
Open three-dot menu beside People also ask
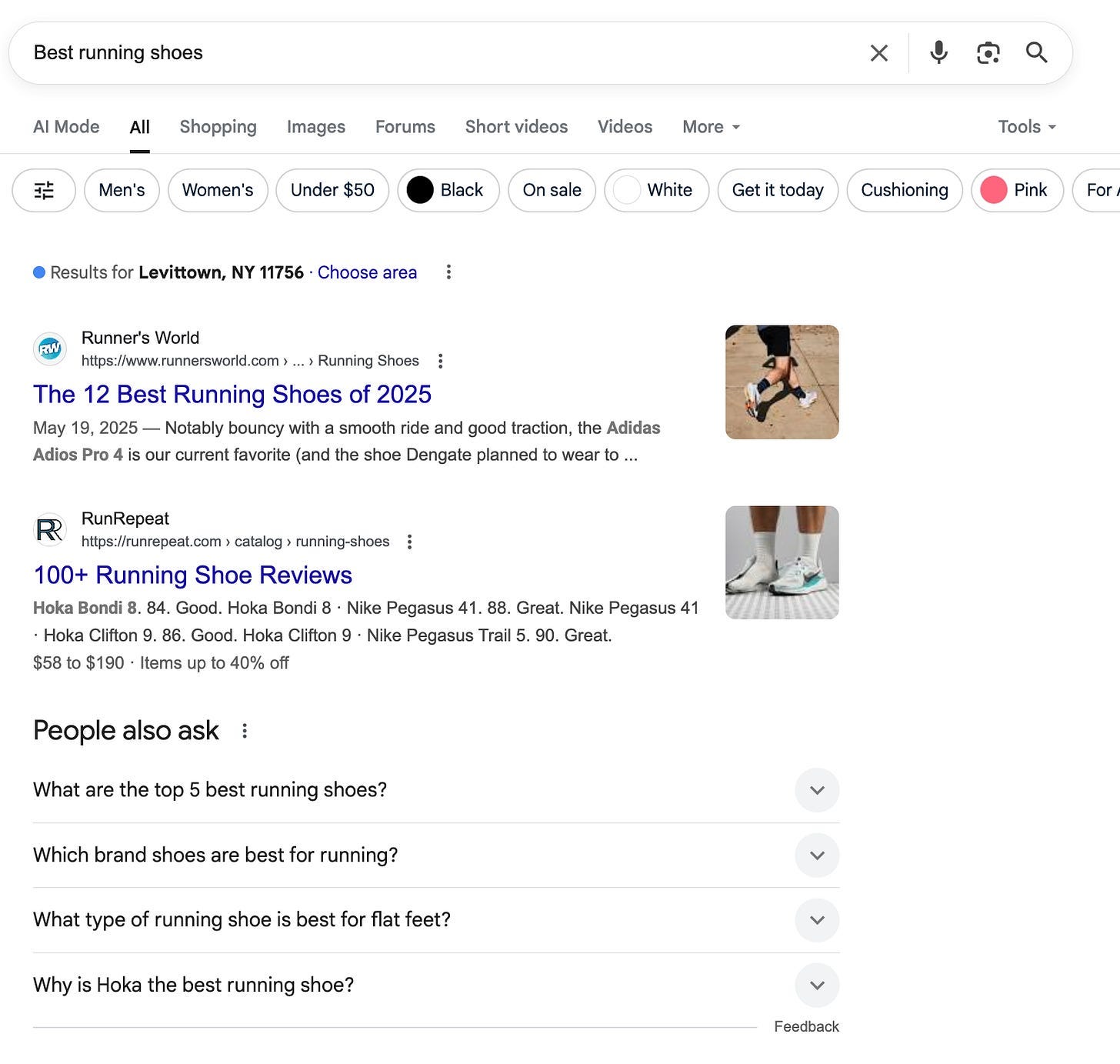click(x=245, y=731)
